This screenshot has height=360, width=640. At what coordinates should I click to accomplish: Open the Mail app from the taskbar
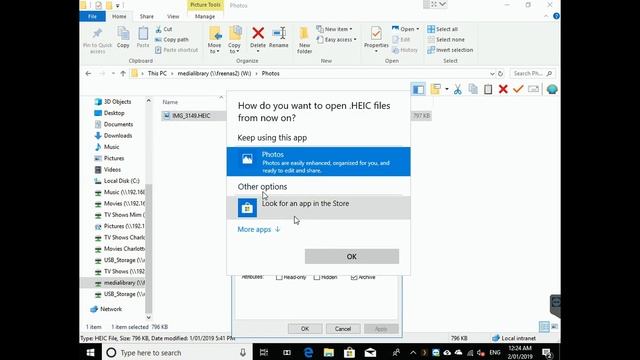tap(370, 352)
